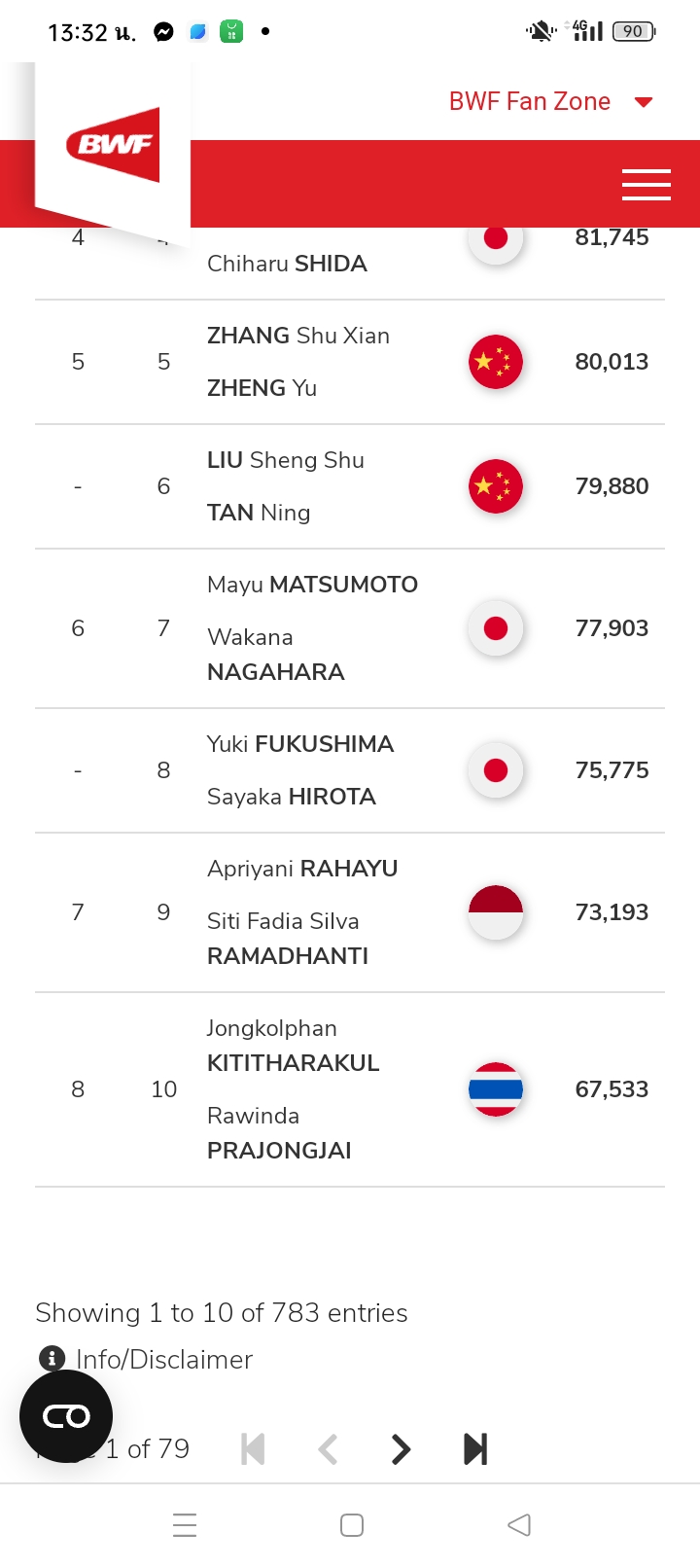This screenshot has height=1568, width=700.
Task: Tap Android back navigation button
Action: tap(519, 1525)
